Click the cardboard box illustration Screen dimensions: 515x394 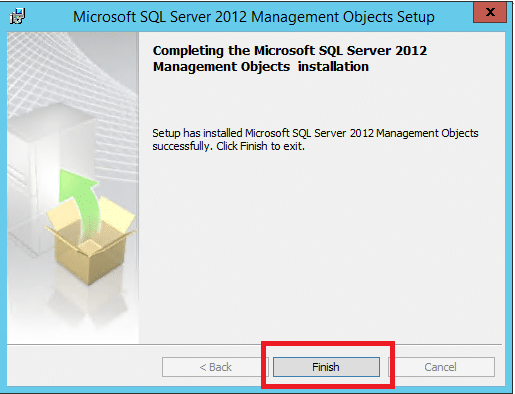coord(90,240)
